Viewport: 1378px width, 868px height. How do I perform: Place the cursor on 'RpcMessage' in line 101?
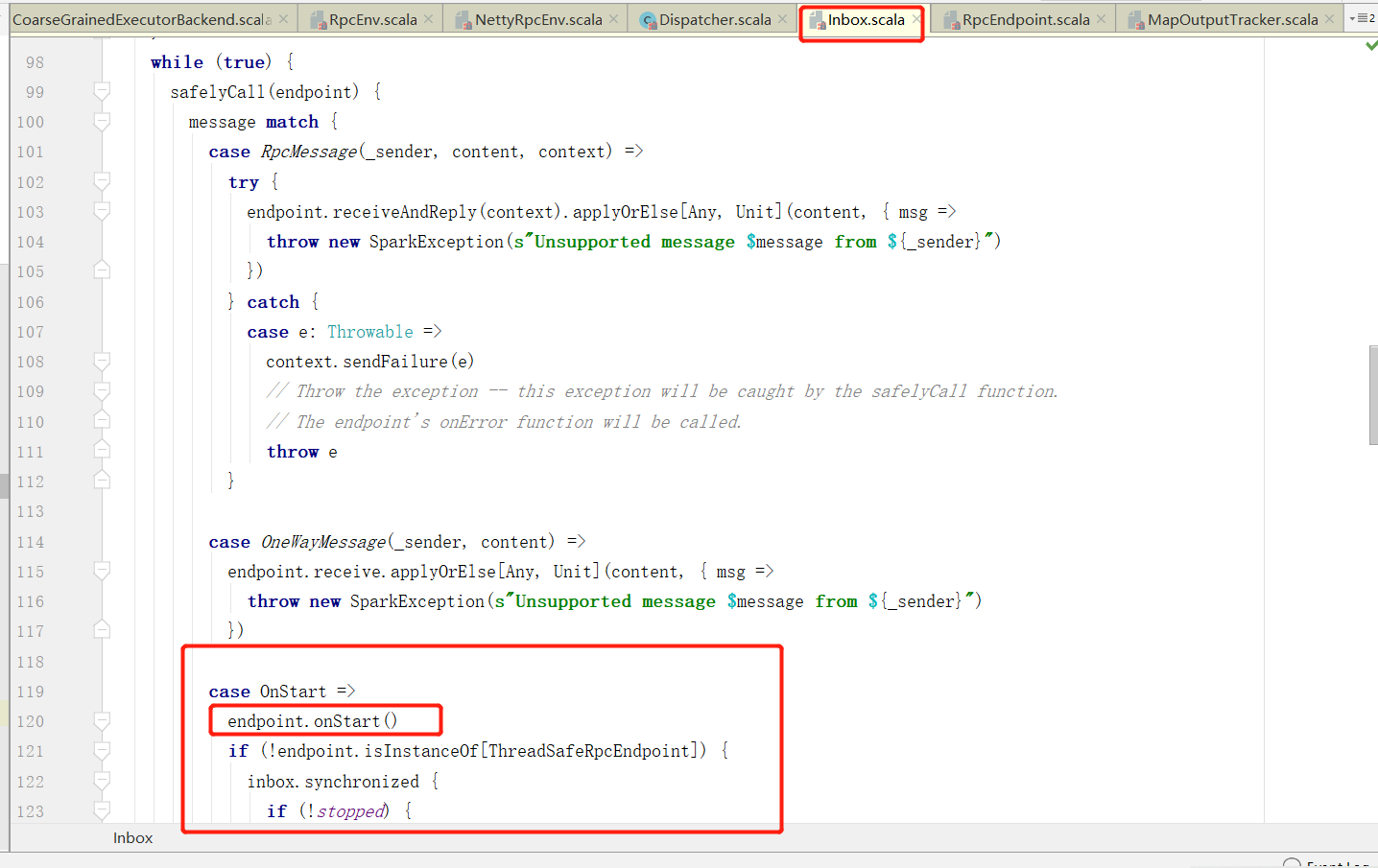309,152
